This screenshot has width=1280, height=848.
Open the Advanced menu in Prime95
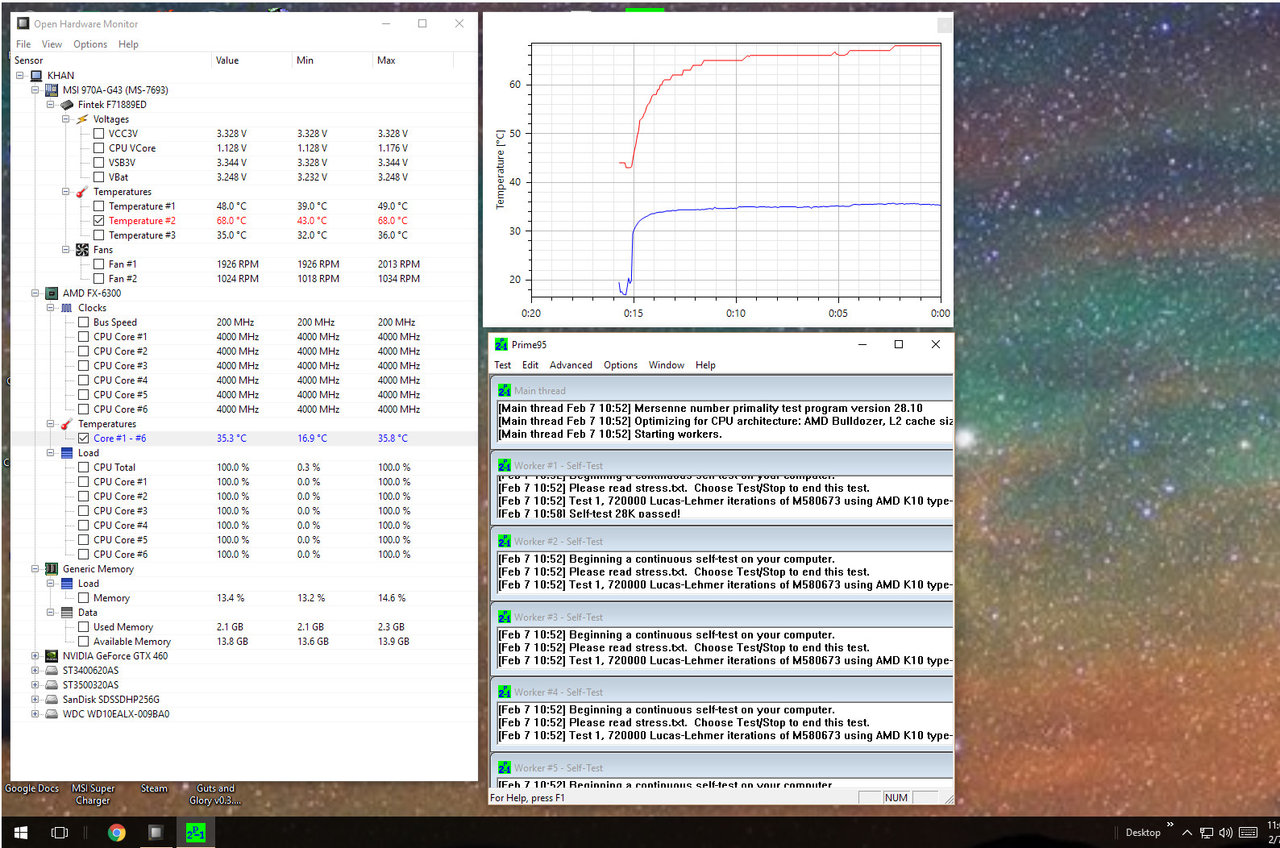tap(570, 365)
